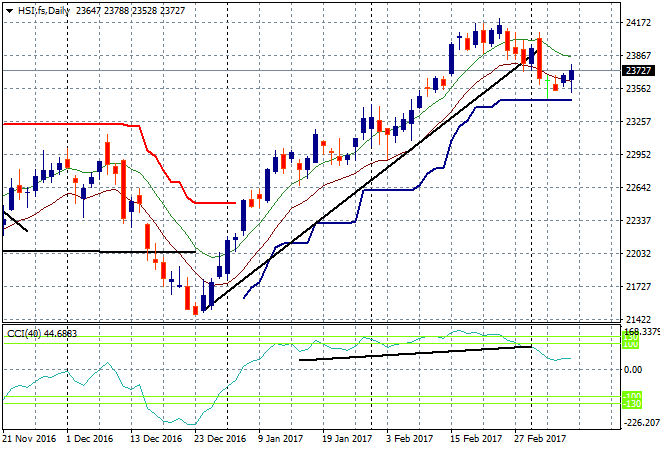Click the 13 Dec 2016 date label

click(156, 439)
